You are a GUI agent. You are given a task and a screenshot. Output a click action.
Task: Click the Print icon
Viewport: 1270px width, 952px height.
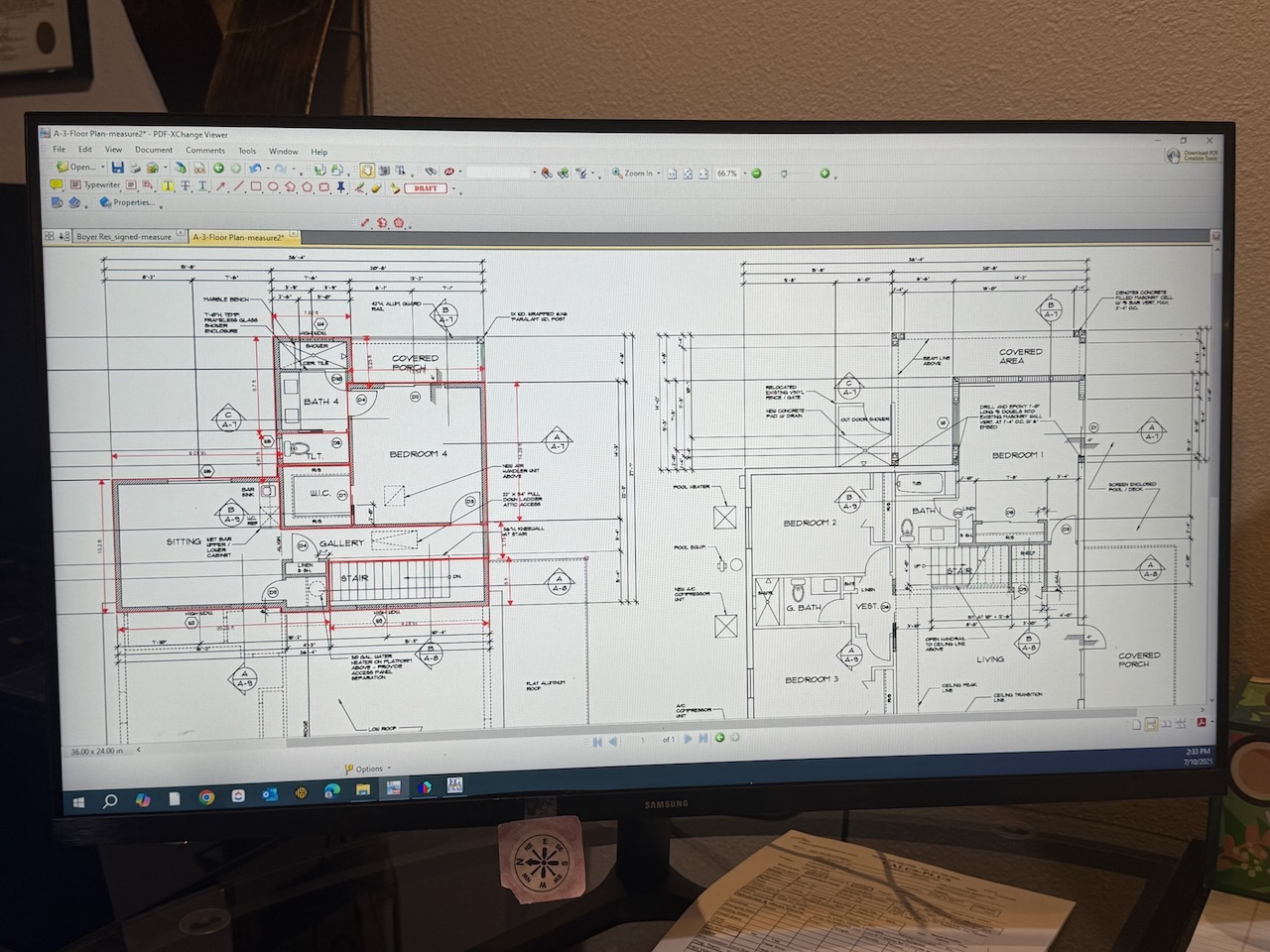(x=135, y=168)
